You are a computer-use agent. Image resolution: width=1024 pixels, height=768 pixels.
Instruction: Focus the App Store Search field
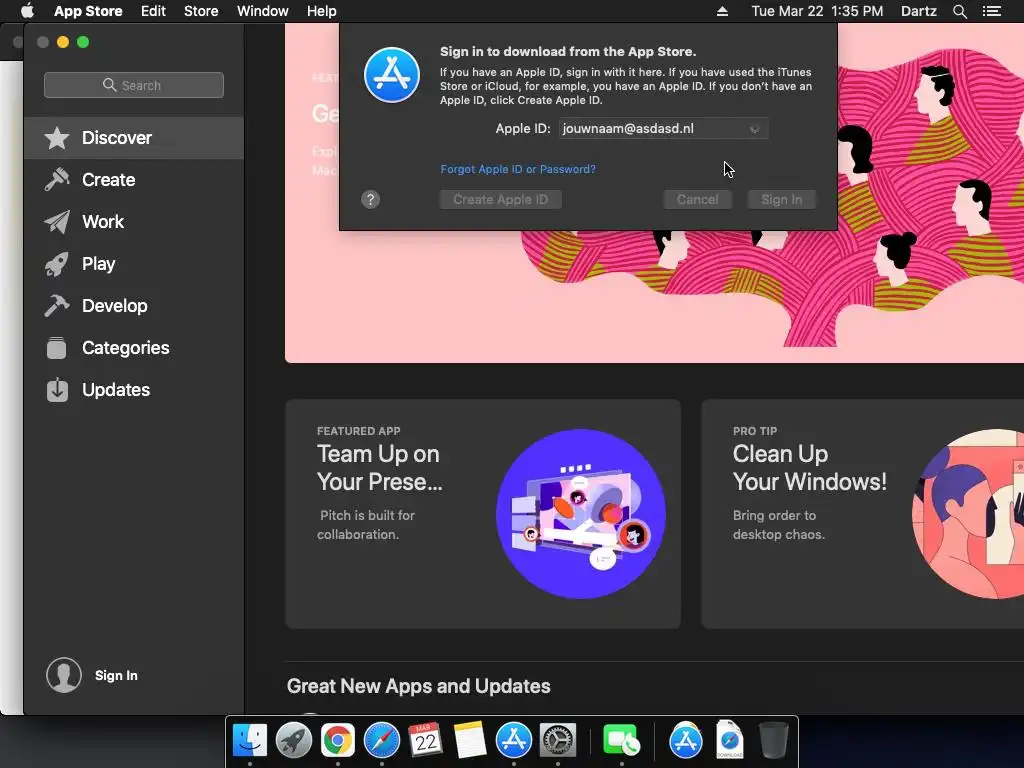(x=134, y=85)
